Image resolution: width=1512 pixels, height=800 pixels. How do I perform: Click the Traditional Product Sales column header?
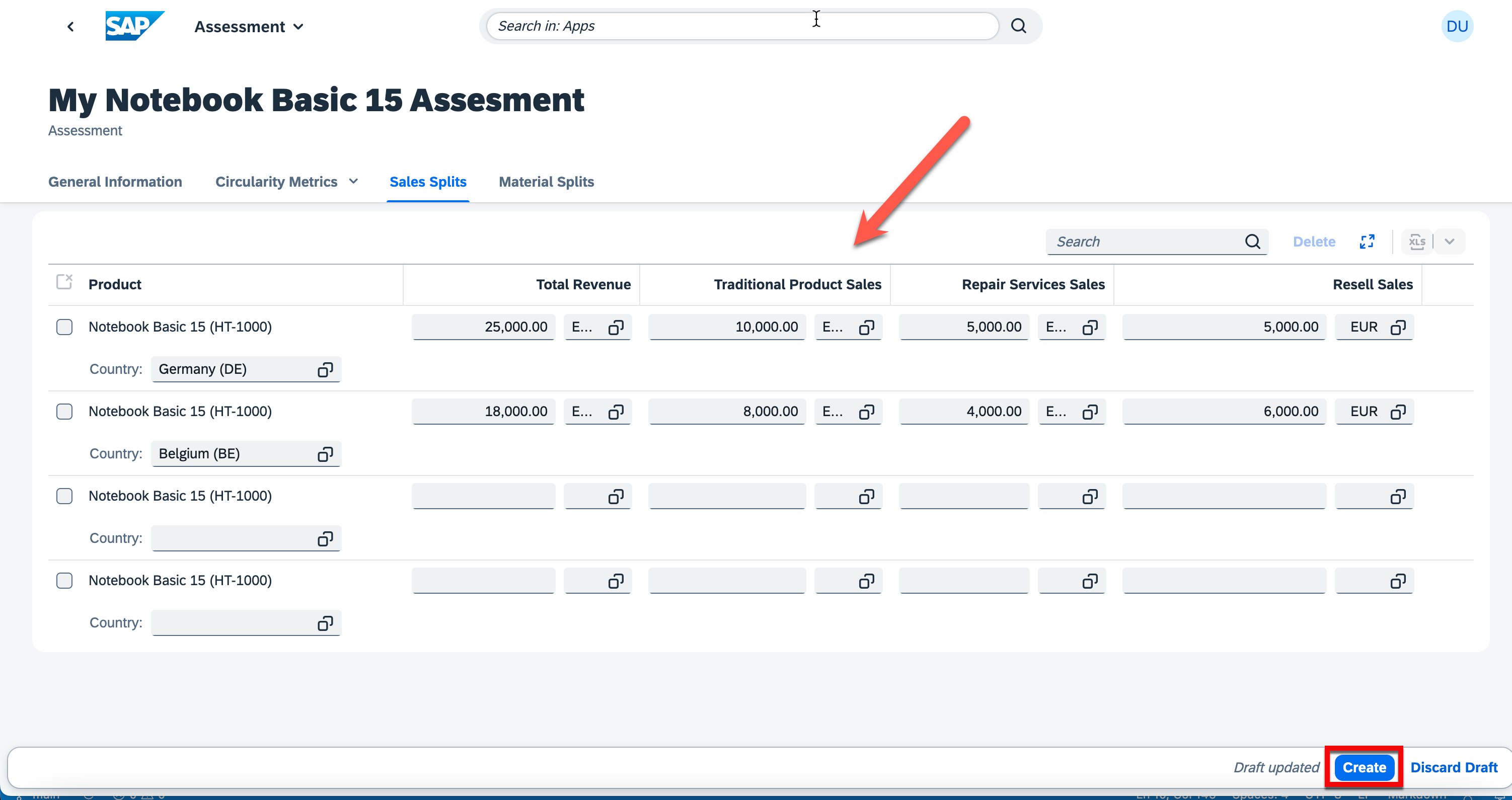(x=797, y=285)
